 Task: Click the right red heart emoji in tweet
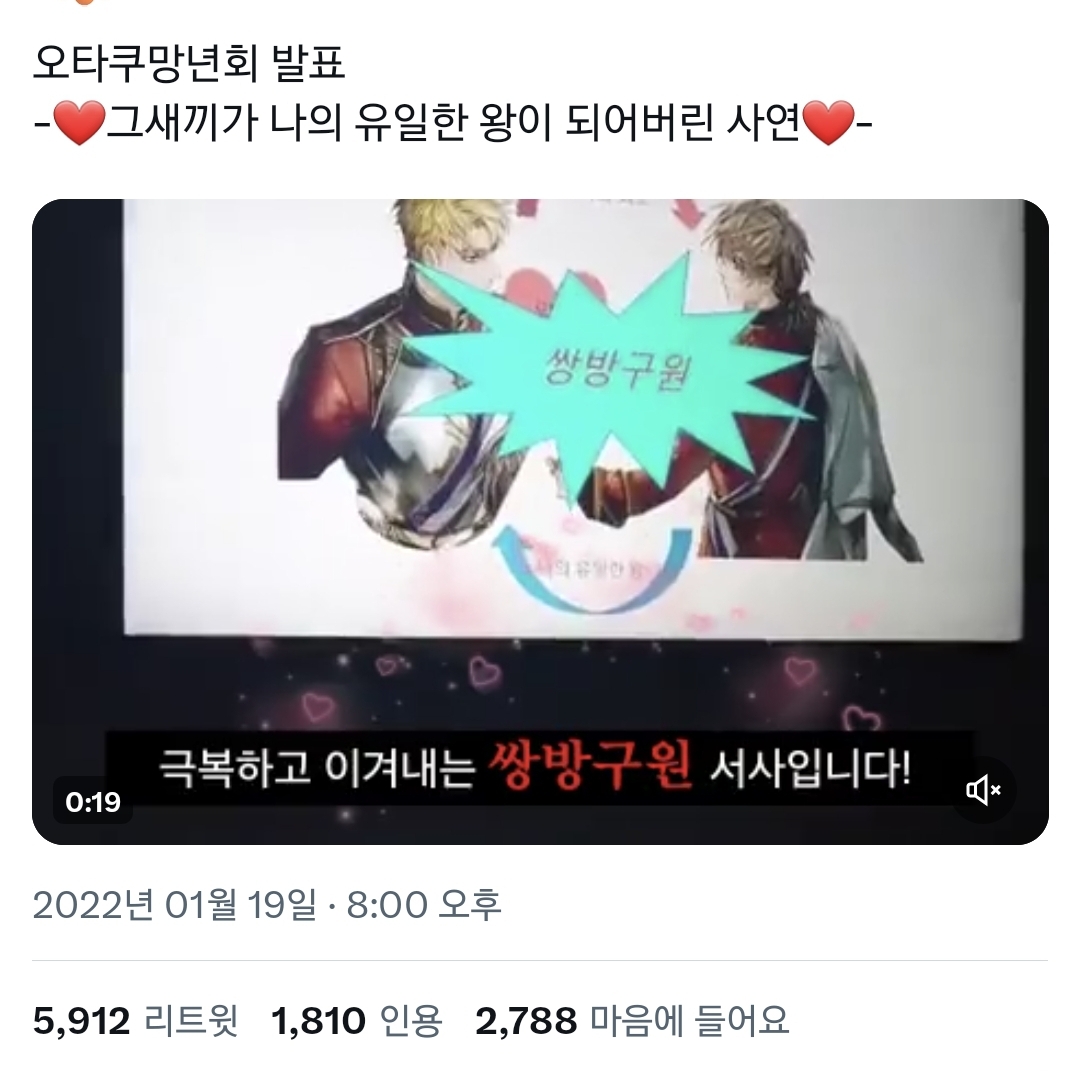pyautogui.click(x=829, y=123)
